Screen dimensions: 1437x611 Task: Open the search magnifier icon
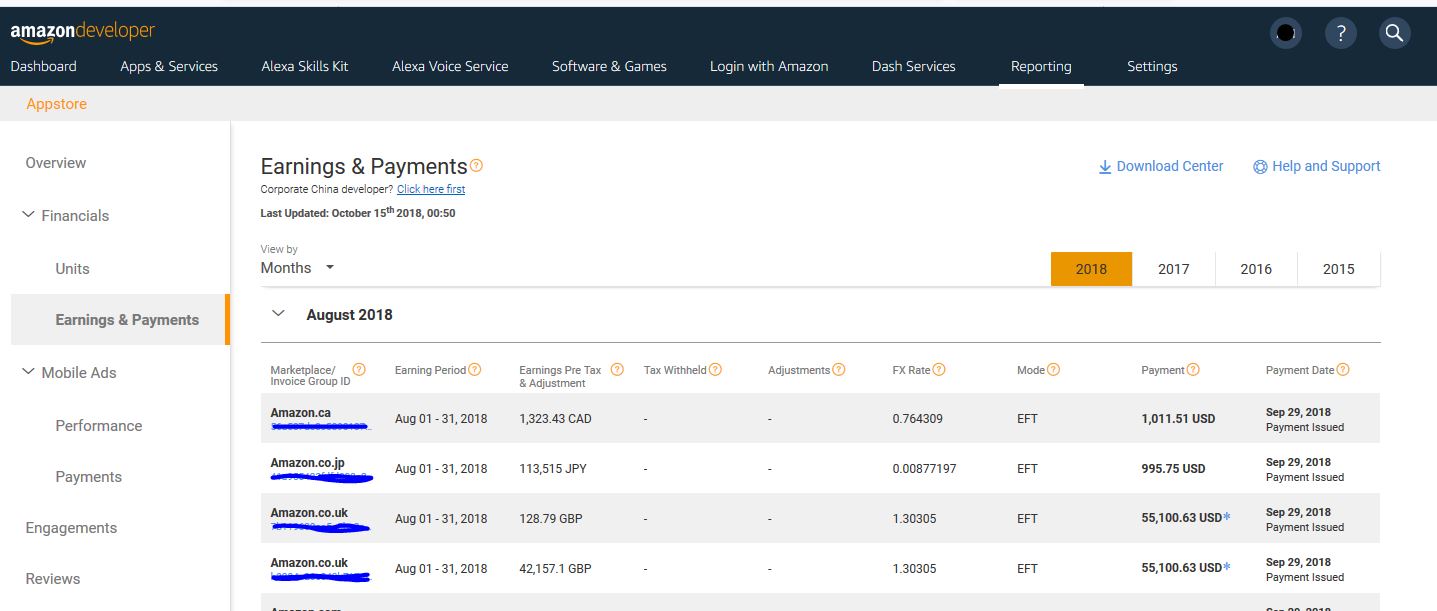1394,33
